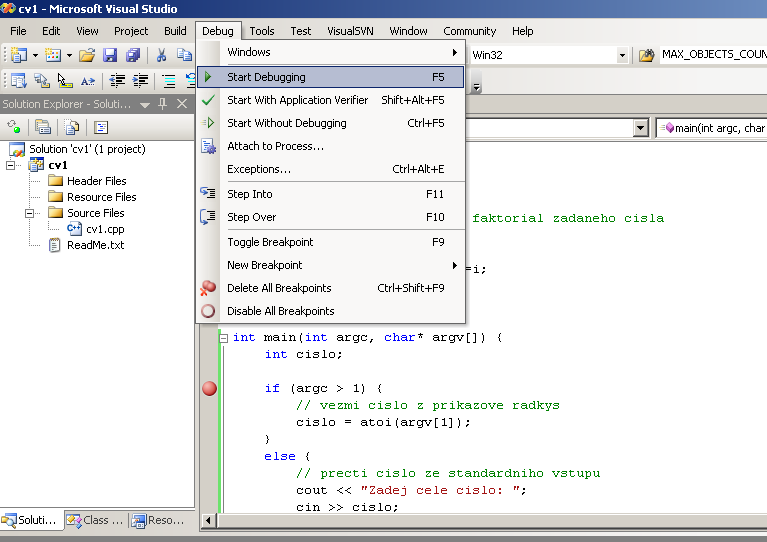Viewport: 767px width, 542px height.
Task: Click the View Code icon in Solution Explorer
Action: tap(101, 128)
